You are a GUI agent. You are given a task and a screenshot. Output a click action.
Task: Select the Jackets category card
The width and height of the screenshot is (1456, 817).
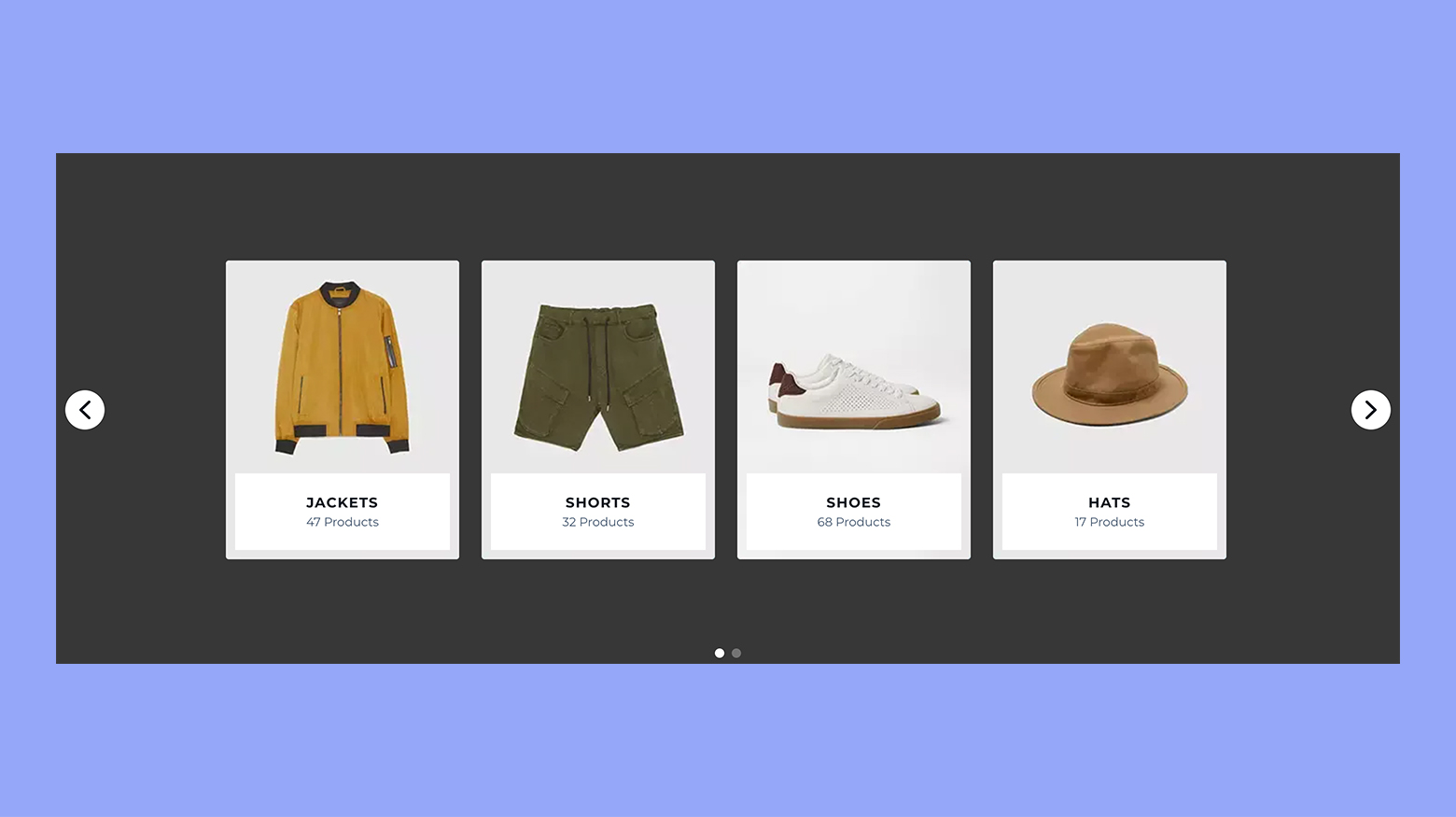[342, 409]
